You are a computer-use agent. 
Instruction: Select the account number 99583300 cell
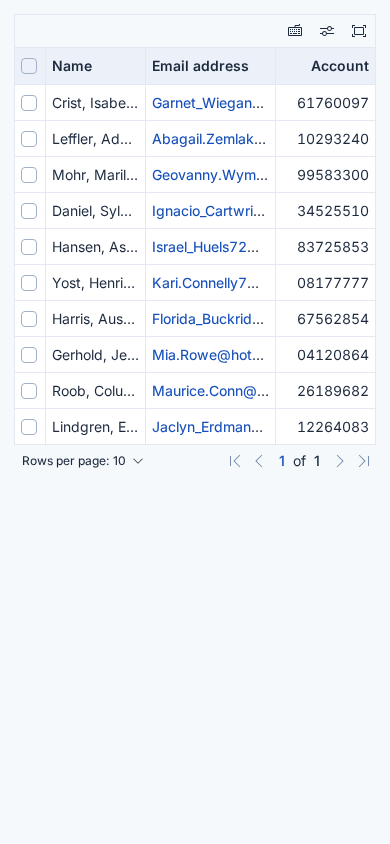coord(325,175)
